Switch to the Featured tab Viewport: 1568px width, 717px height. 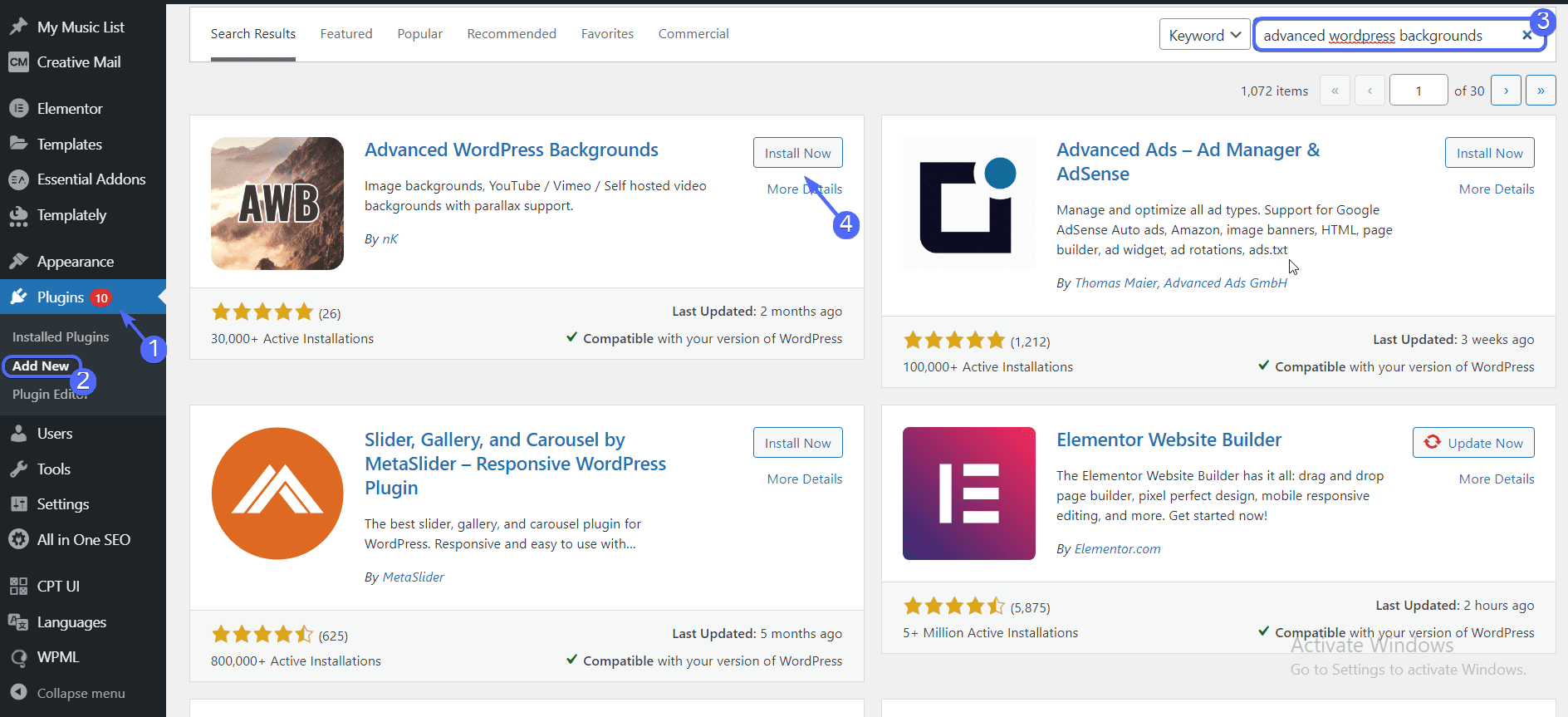pyautogui.click(x=346, y=34)
